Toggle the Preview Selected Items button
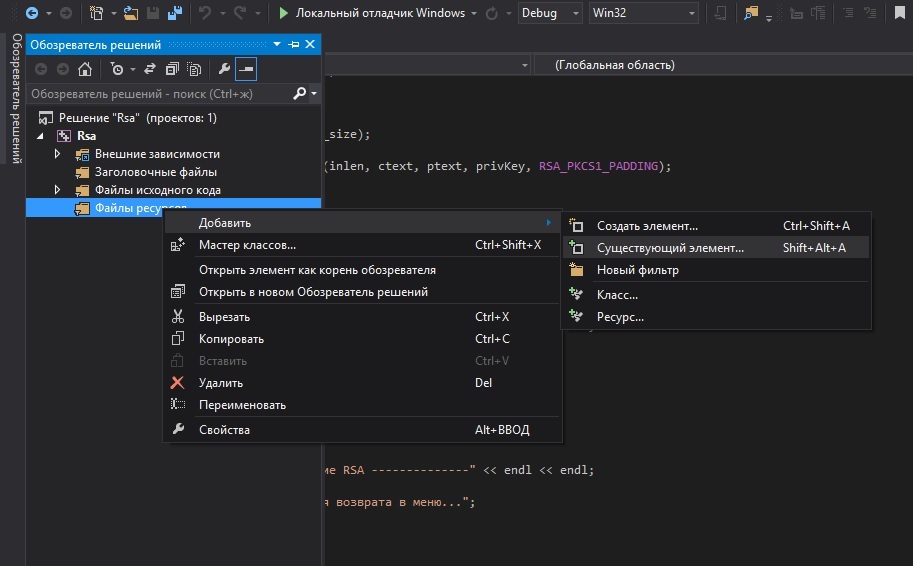The image size is (913, 566). point(245,69)
